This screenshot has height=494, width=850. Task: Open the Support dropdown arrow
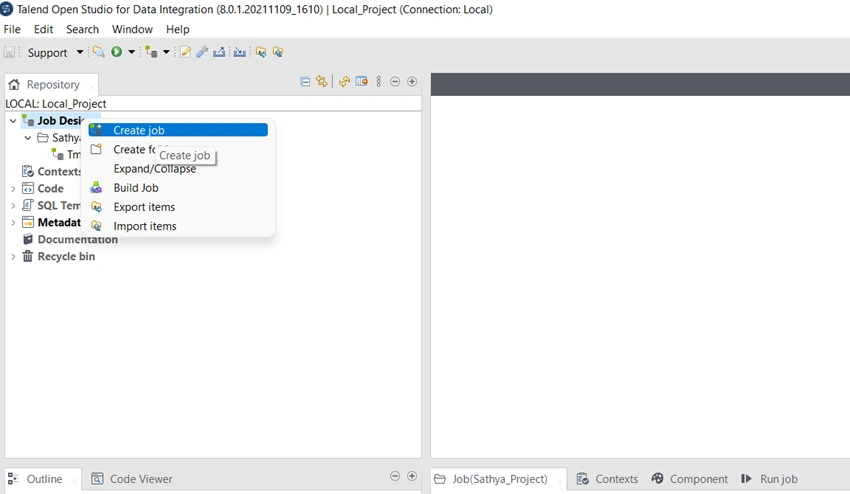pos(80,52)
